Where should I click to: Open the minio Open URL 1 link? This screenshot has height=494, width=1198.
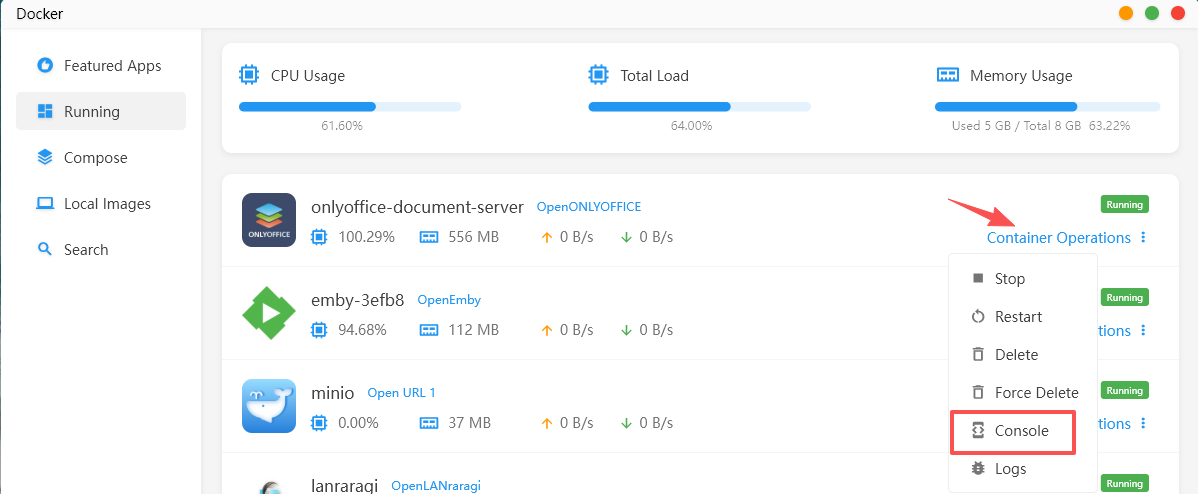click(x=401, y=393)
